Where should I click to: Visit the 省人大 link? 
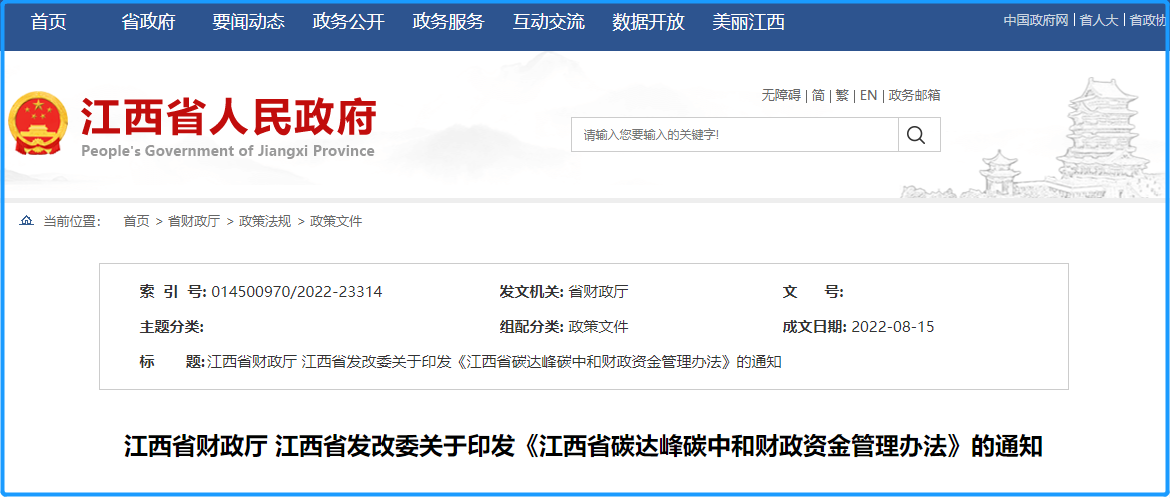pyautogui.click(x=1100, y=20)
